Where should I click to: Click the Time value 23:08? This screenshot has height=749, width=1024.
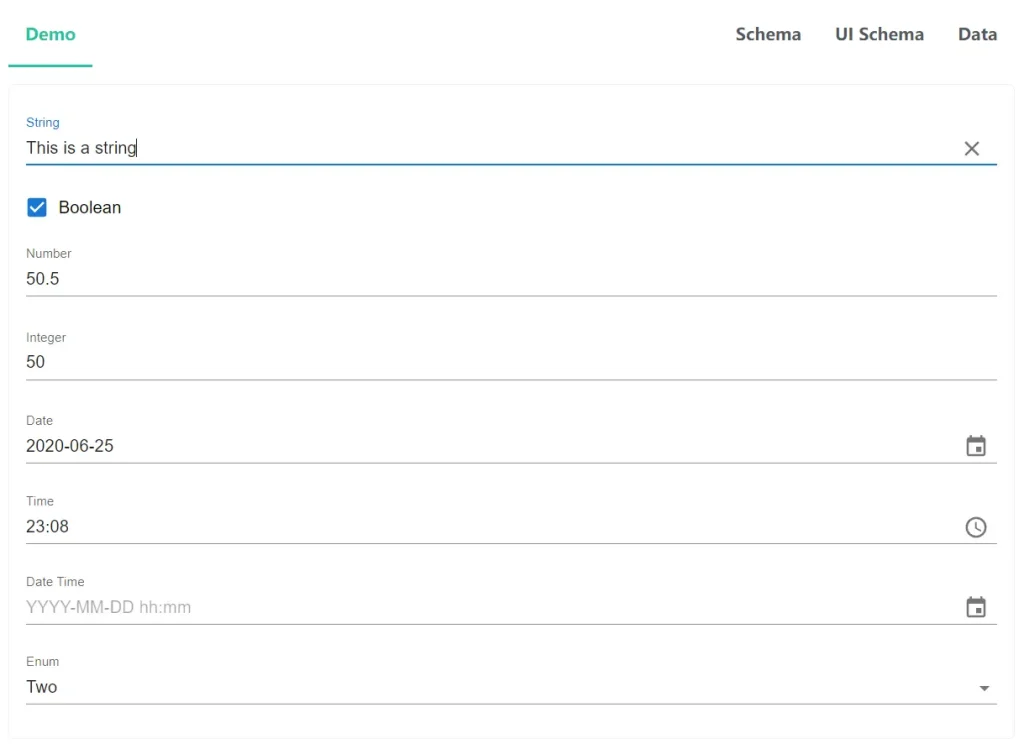(48, 527)
